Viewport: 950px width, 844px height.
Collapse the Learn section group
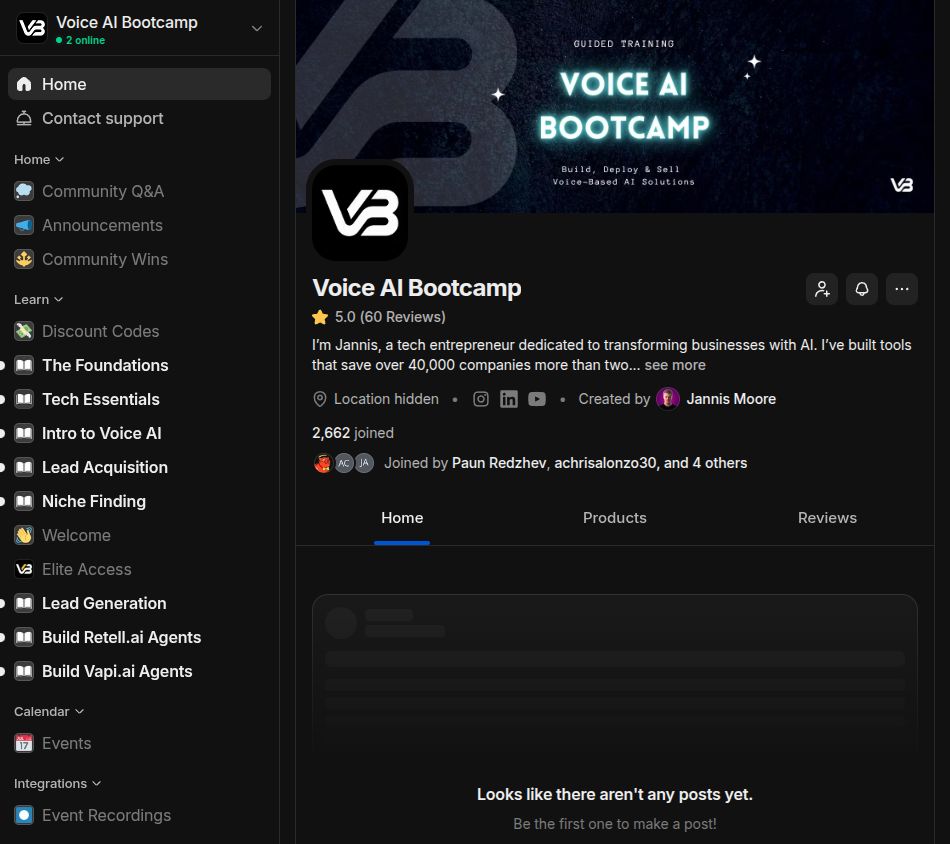38,299
